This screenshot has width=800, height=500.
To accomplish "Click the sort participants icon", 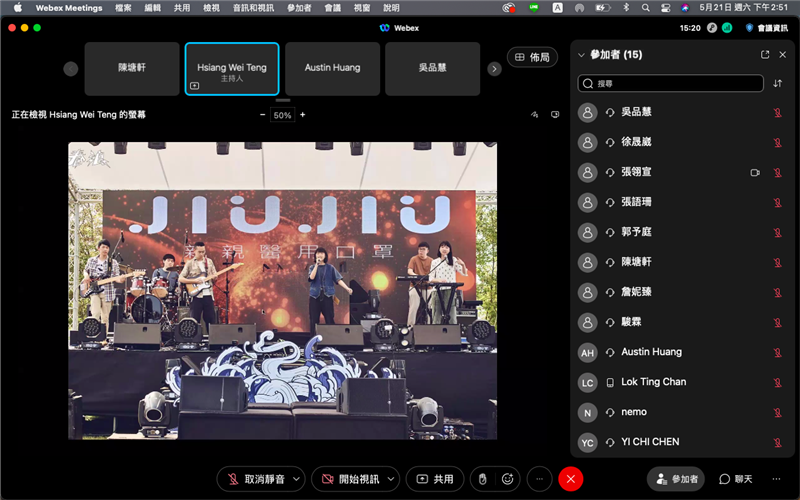I will click(777, 84).
